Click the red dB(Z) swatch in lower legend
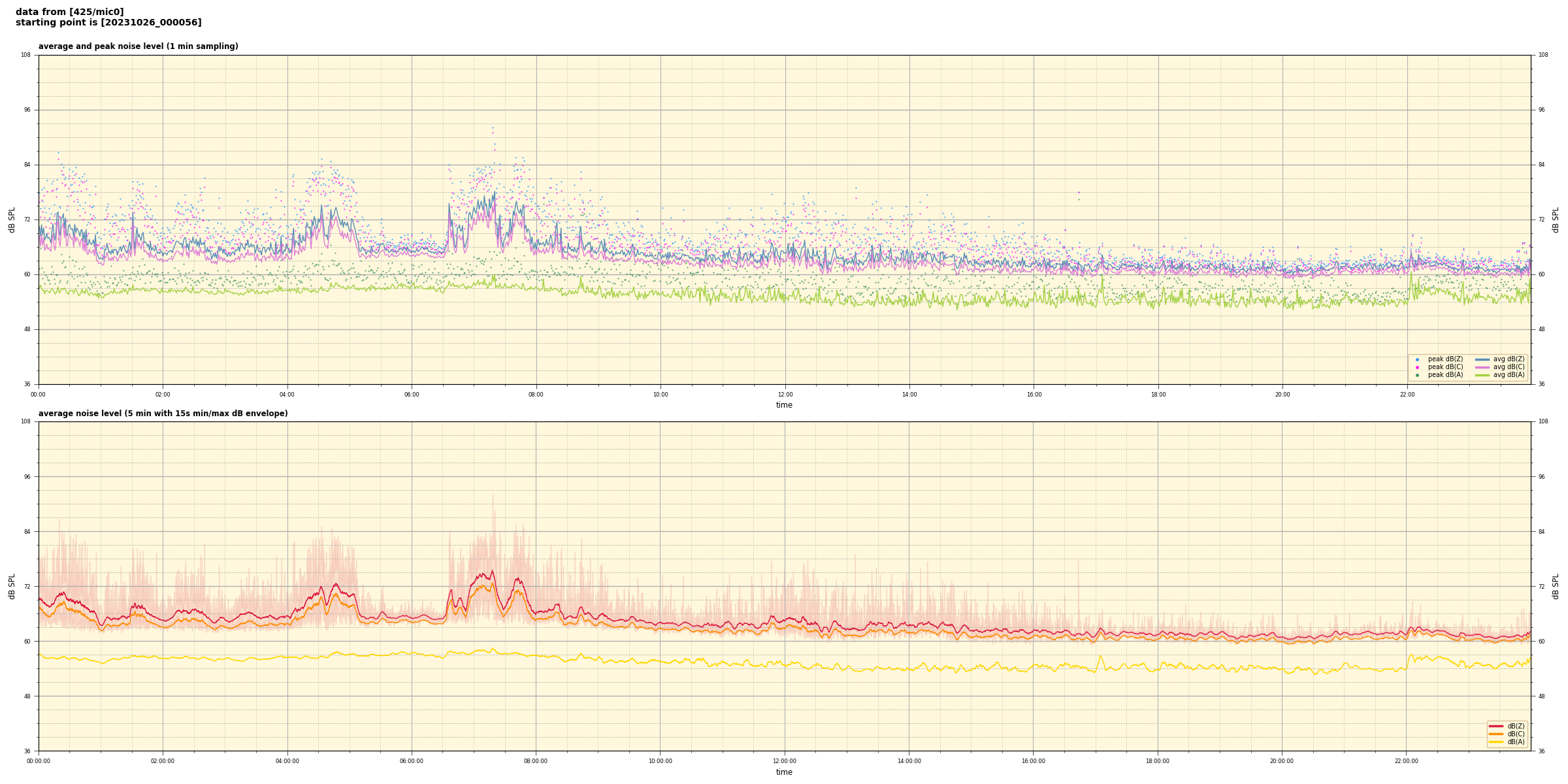This screenshot has width=1568, height=784. (x=1496, y=726)
